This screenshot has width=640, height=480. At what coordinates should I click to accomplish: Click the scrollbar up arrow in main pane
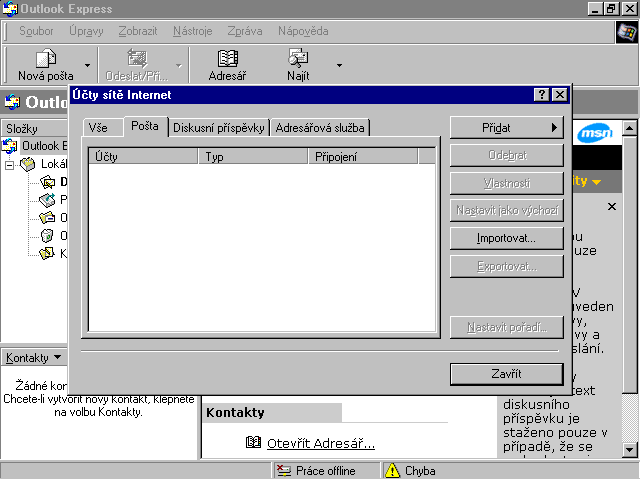[x=630, y=129]
